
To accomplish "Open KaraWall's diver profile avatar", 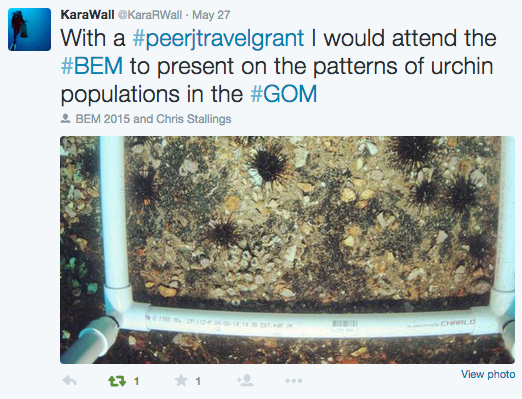I will (30, 29).
